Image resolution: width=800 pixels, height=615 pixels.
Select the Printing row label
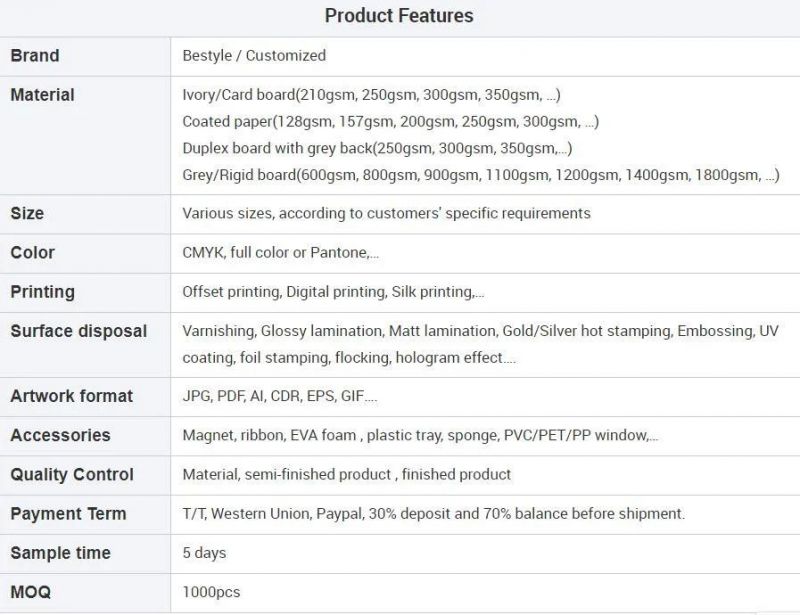pyautogui.click(x=42, y=292)
